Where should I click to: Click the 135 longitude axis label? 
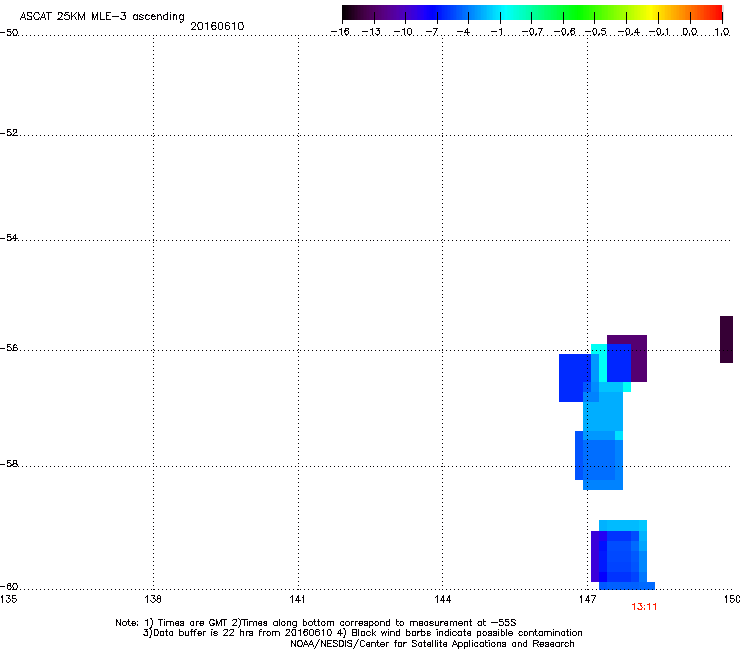coord(8,599)
